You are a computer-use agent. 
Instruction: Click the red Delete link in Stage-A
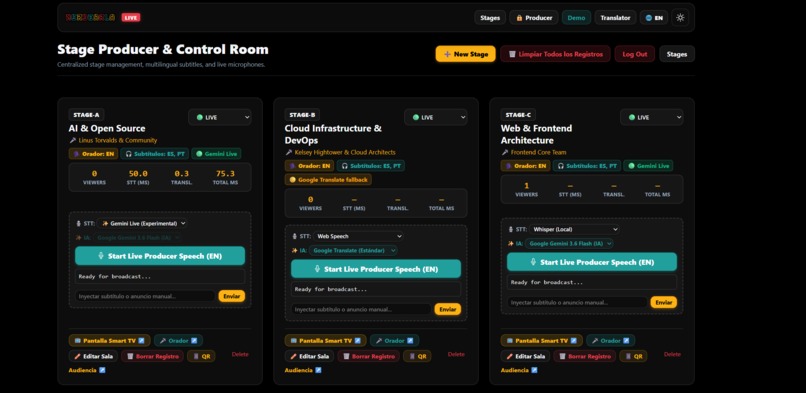click(240, 354)
